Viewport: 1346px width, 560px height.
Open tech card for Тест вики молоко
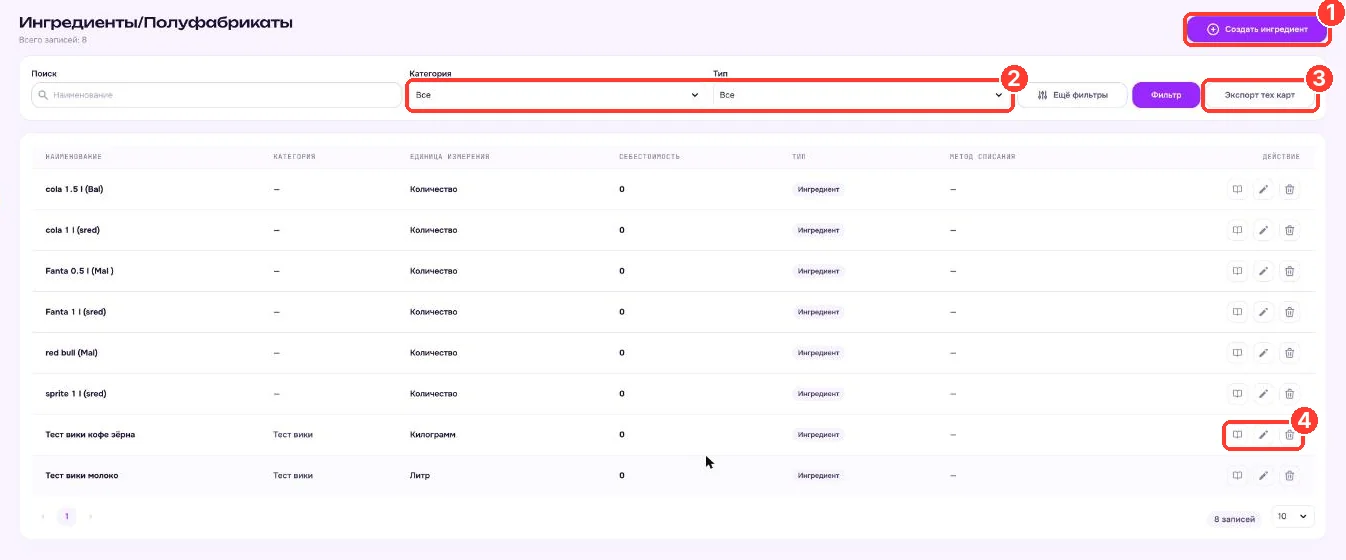[x=1237, y=476]
